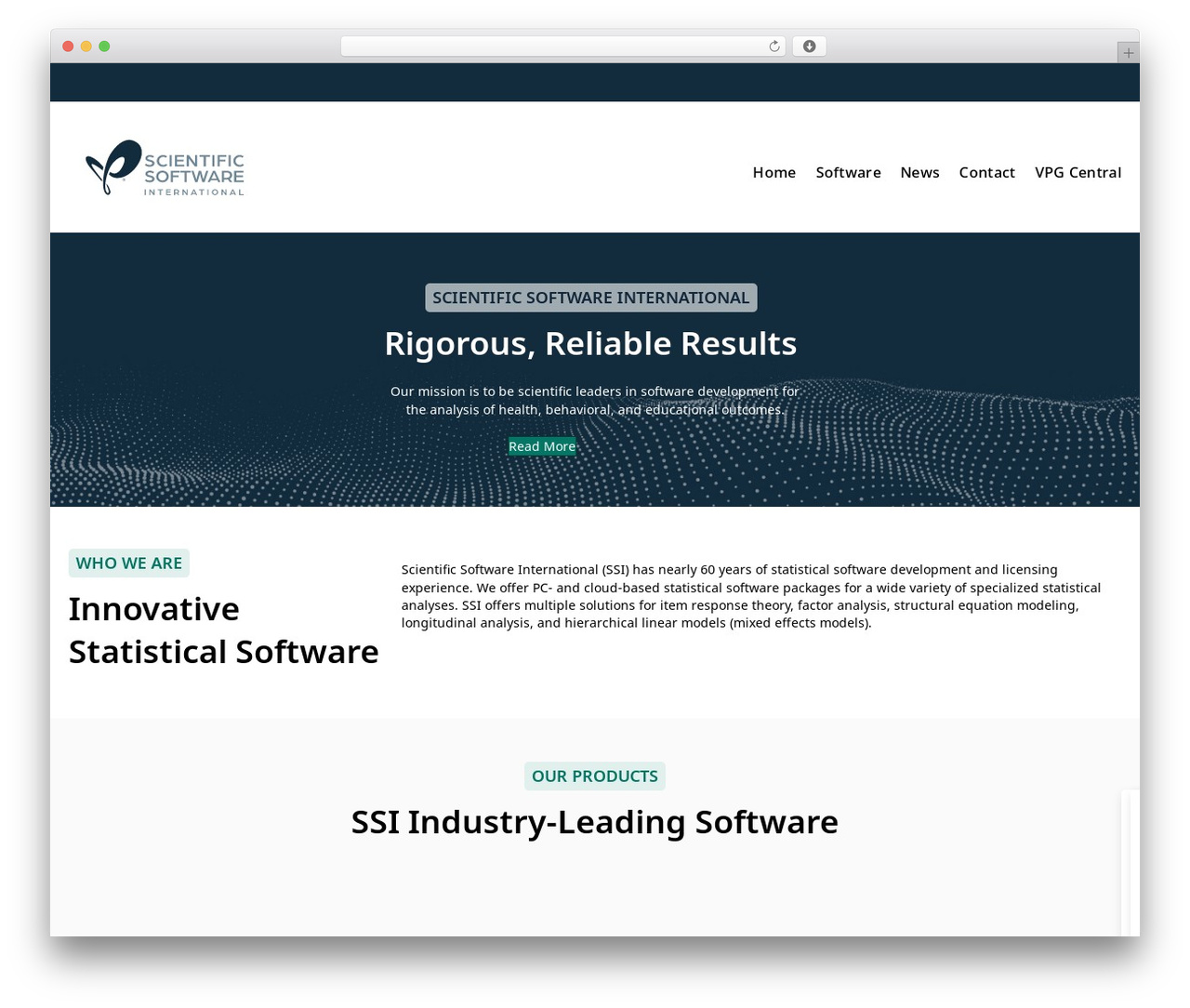The width and height of the screenshot is (1190, 1008).
Task: Click the WHO WE ARE label
Action: pos(129,563)
